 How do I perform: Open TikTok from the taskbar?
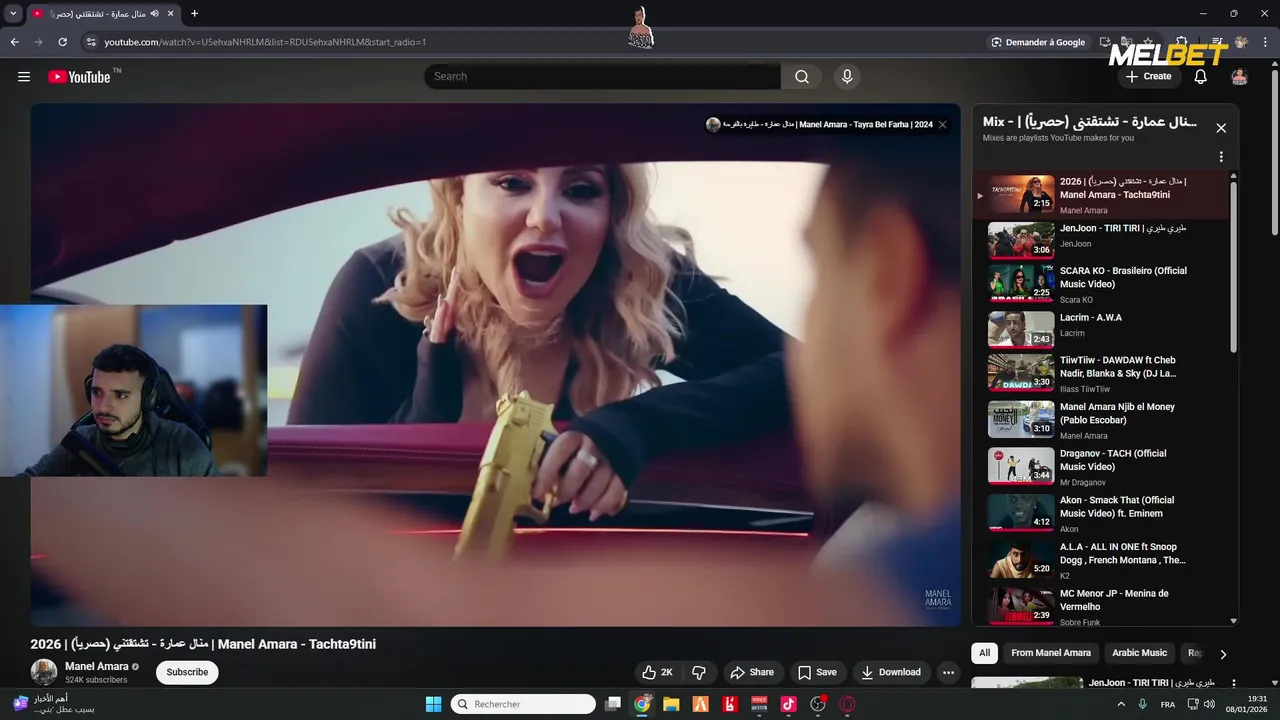coord(788,704)
